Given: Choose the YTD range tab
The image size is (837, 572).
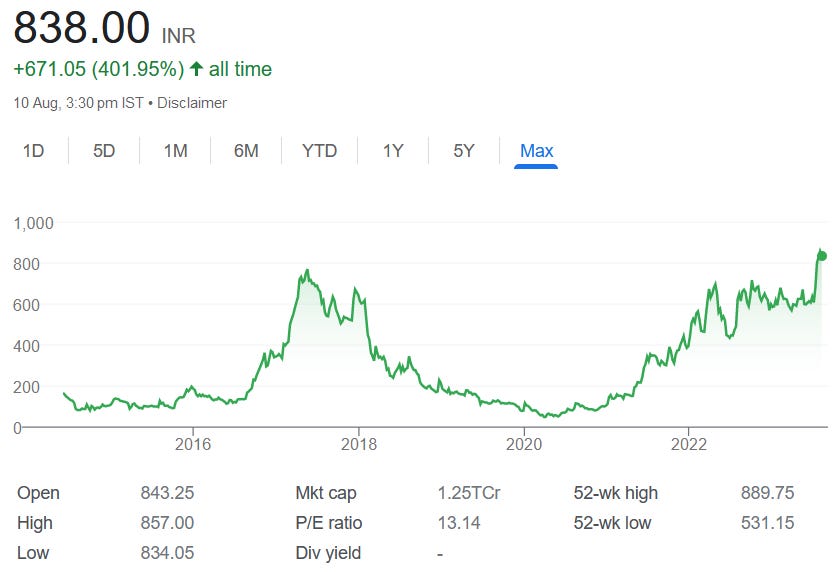Looking at the screenshot, I should [x=319, y=150].
